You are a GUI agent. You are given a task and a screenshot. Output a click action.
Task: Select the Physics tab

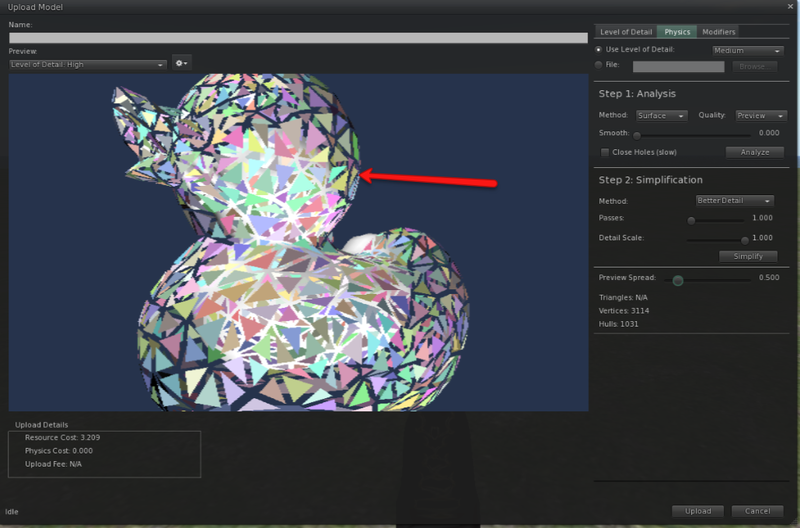click(x=677, y=32)
